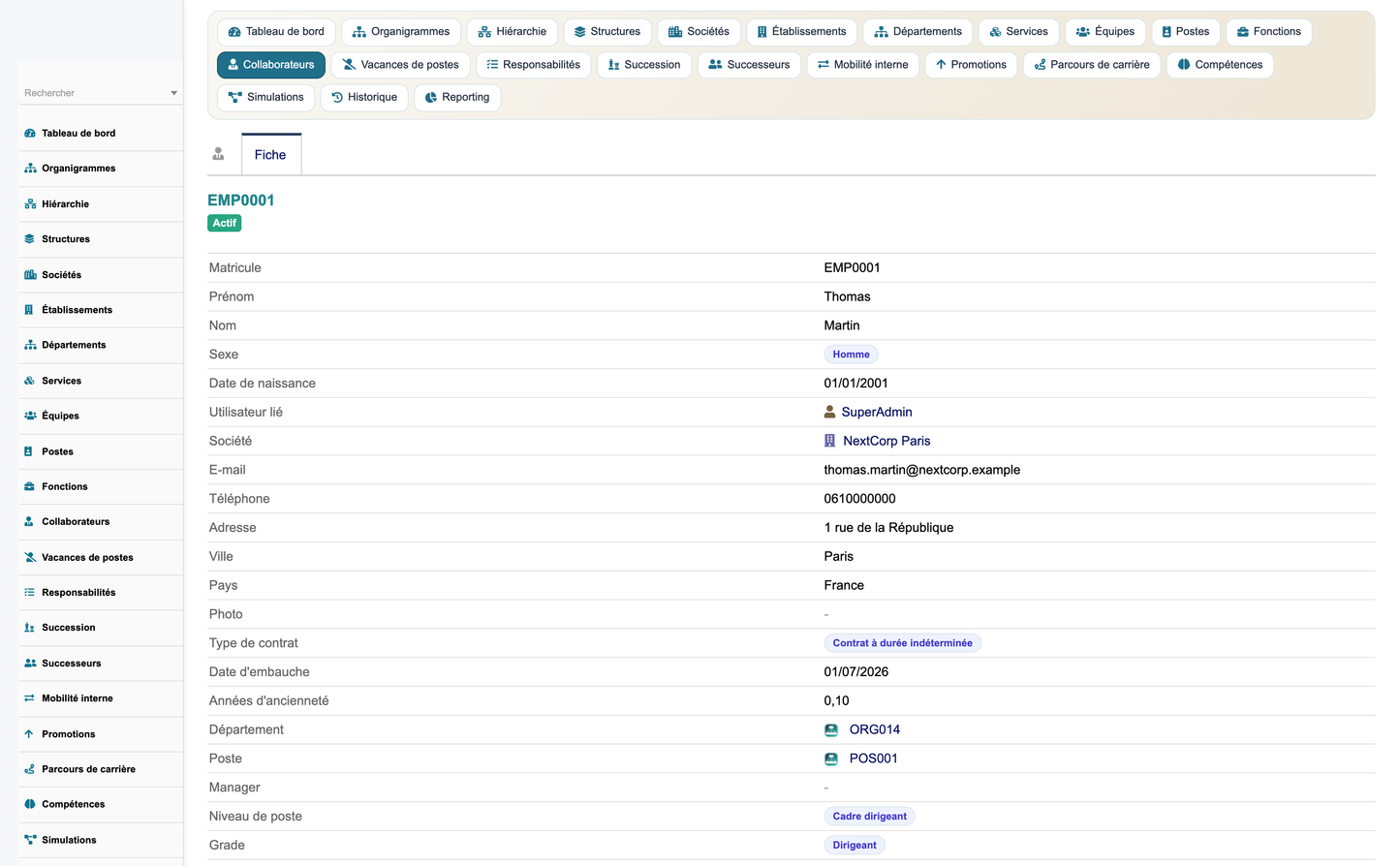Click the building icon next to NextCorp Paris
This screenshot has width=1400, height=866.
(829, 441)
